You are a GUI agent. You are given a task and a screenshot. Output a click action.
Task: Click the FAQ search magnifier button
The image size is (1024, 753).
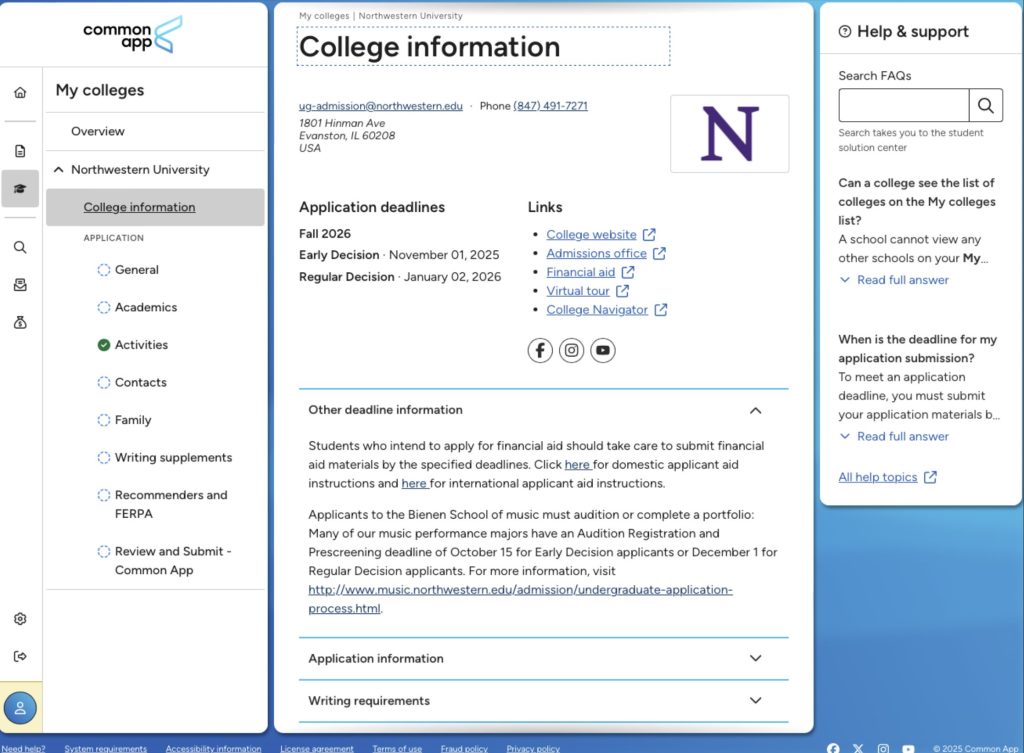[985, 105]
